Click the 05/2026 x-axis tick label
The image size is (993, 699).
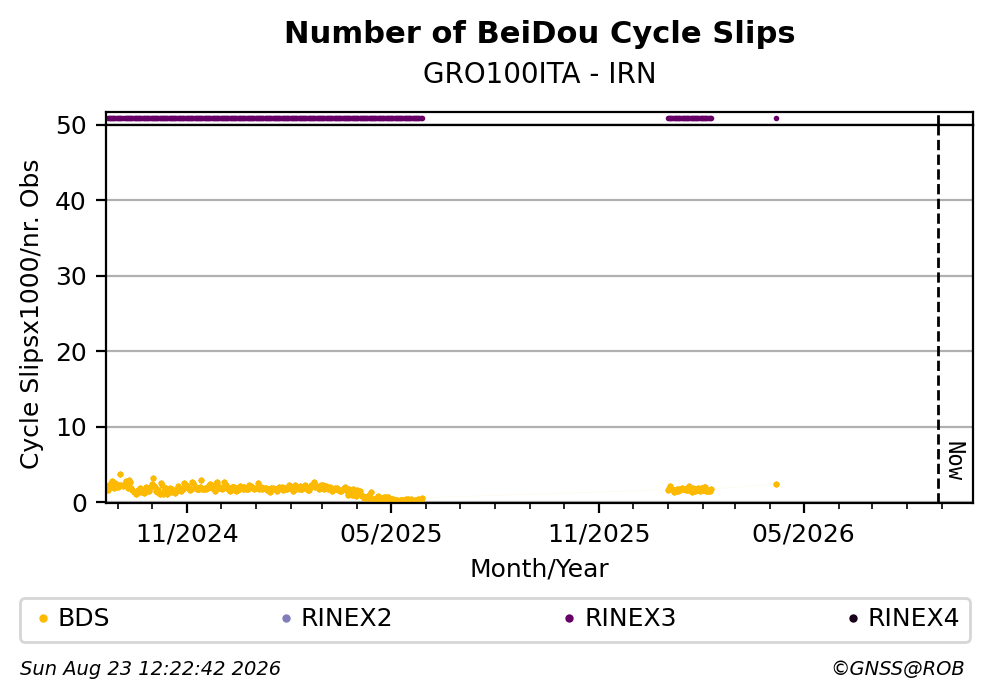803,534
